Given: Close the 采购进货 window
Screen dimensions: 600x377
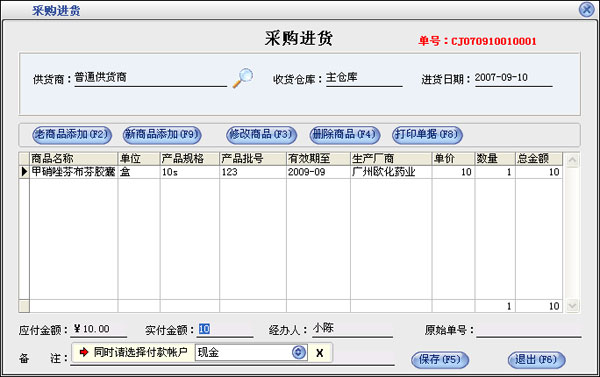Looking at the screenshot, I should point(586,10).
